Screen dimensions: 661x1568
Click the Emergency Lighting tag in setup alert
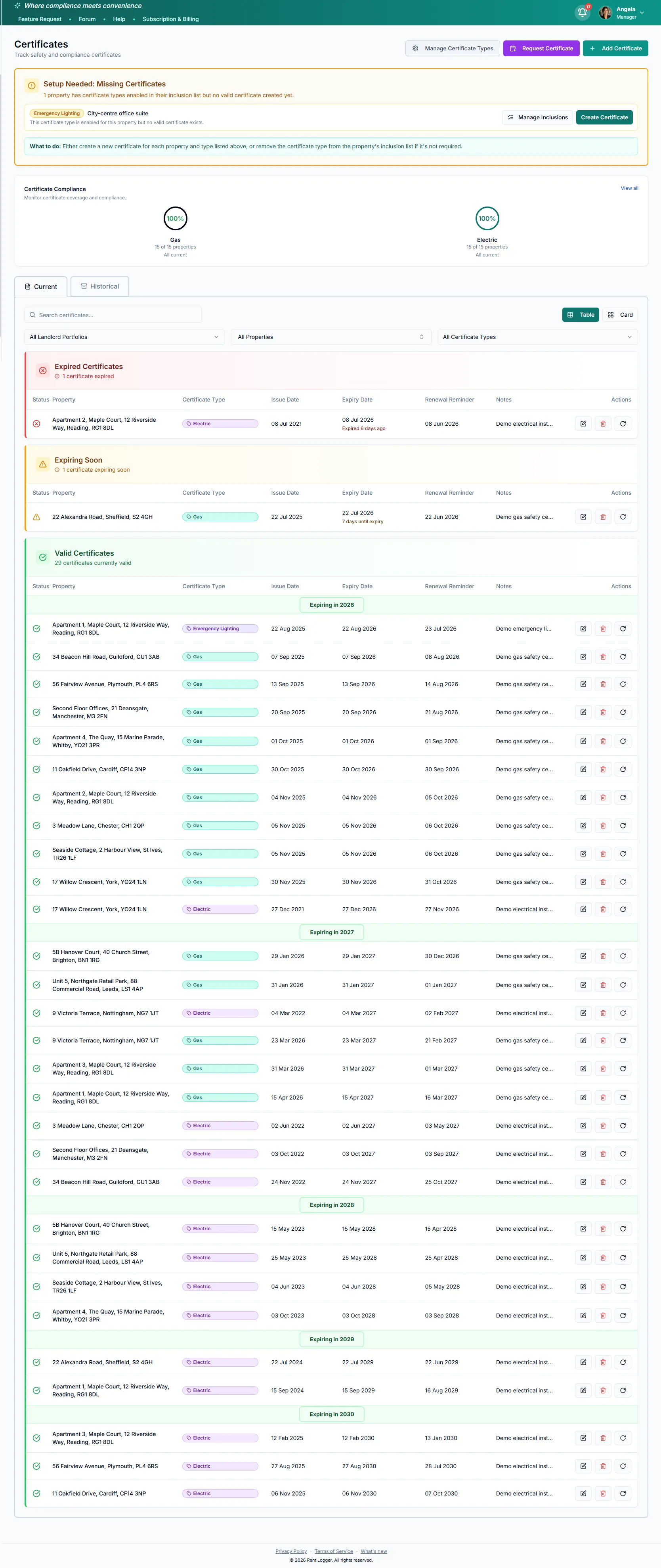(57, 113)
